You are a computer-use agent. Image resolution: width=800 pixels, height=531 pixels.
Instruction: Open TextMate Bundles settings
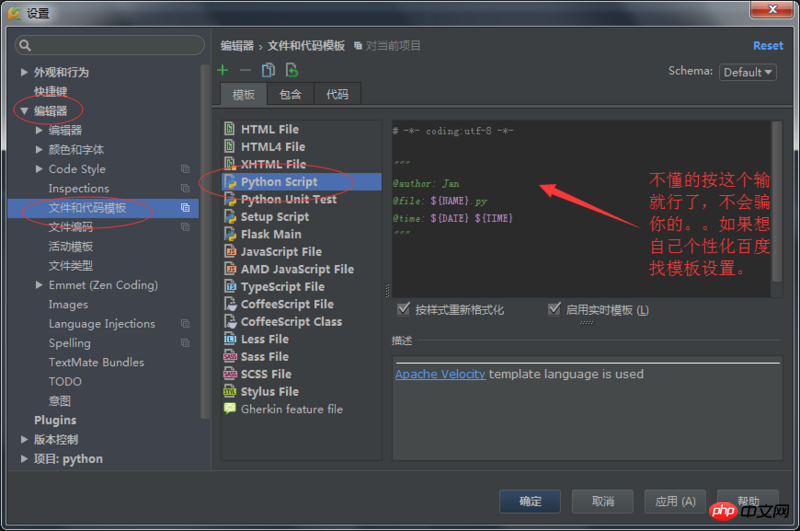coord(96,362)
